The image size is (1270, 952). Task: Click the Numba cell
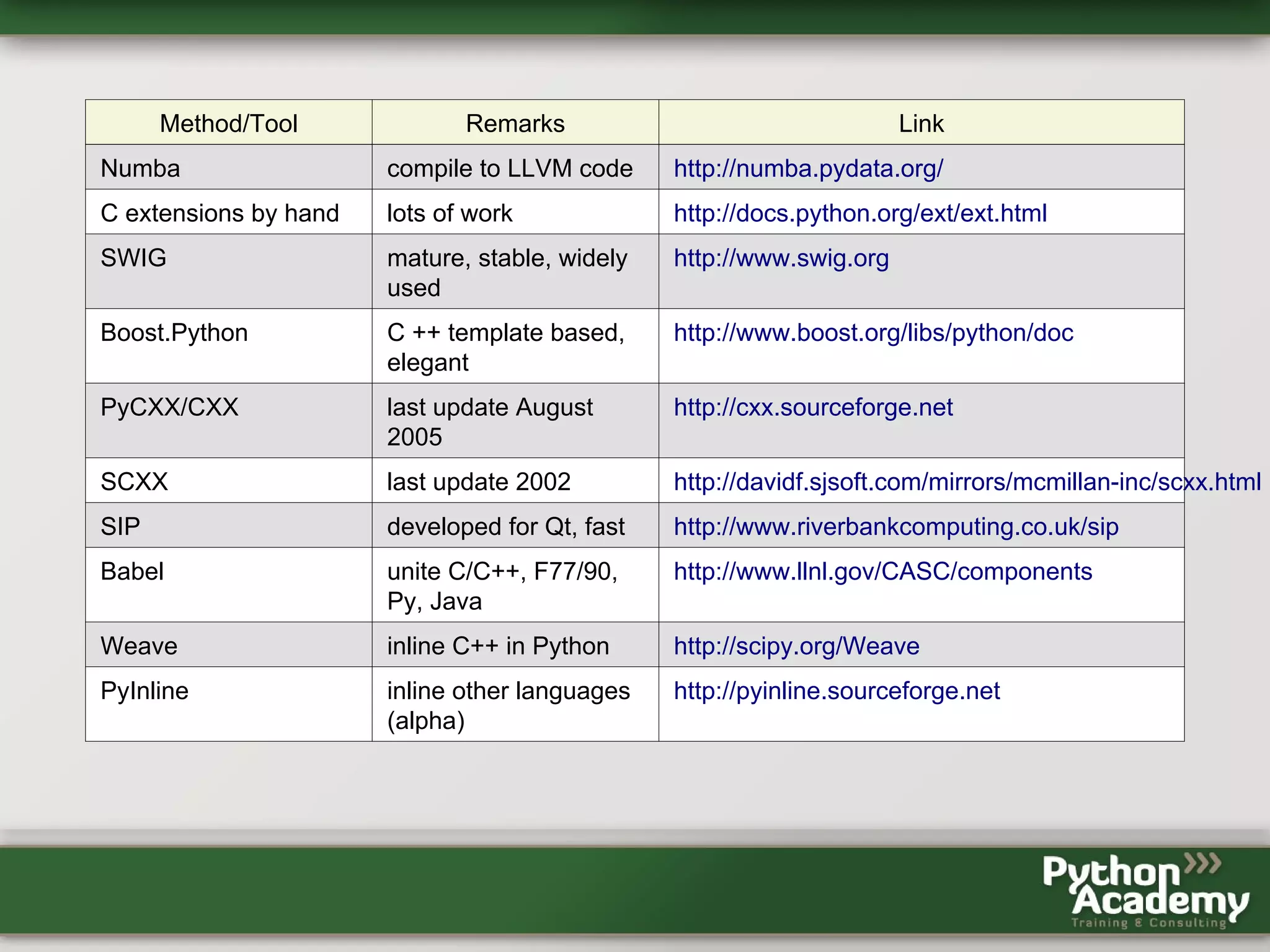(229, 167)
